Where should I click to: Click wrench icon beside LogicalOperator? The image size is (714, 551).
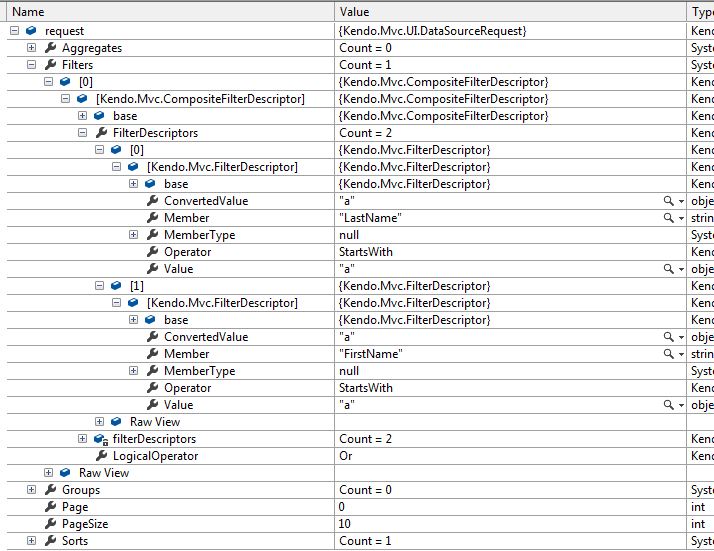102,455
